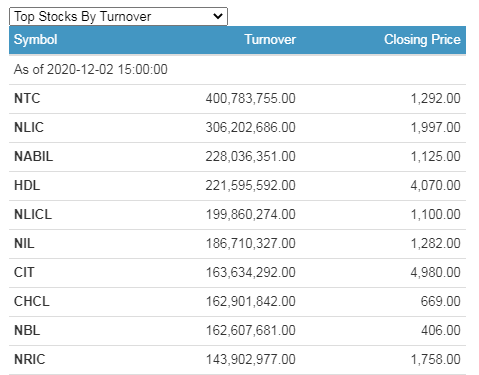Open the NTC stock symbol

(27, 99)
